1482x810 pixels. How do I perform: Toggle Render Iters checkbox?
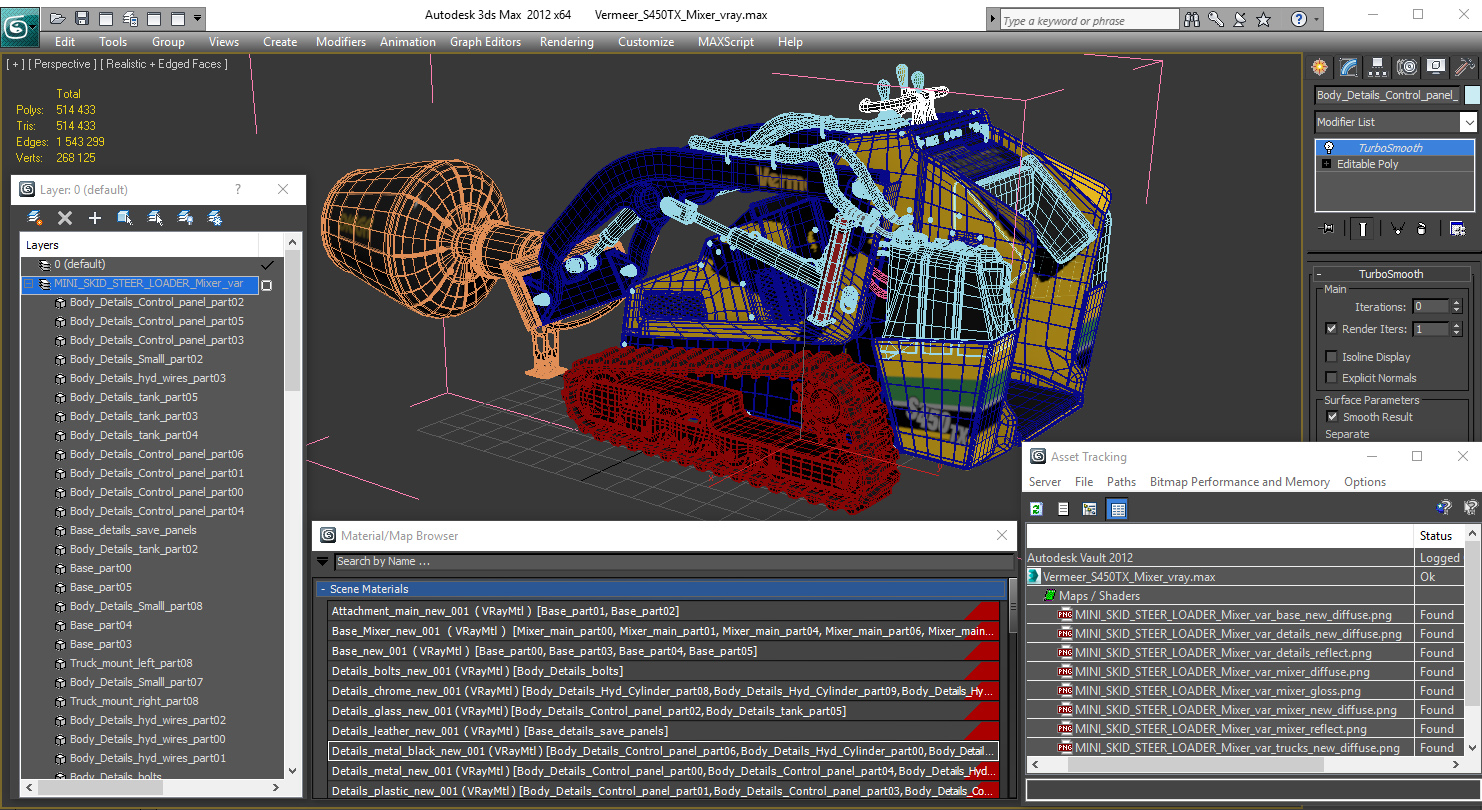(1331, 328)
